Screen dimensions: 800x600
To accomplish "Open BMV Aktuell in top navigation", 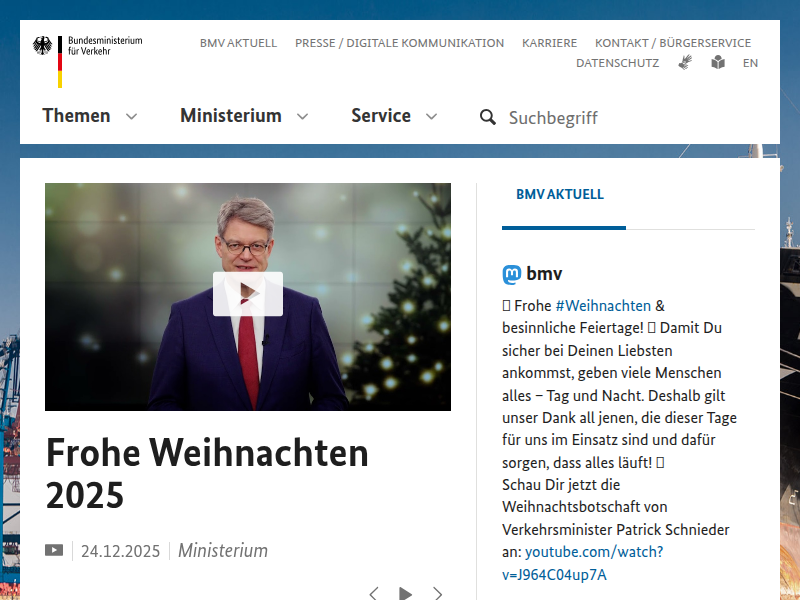I will point(238,43).
